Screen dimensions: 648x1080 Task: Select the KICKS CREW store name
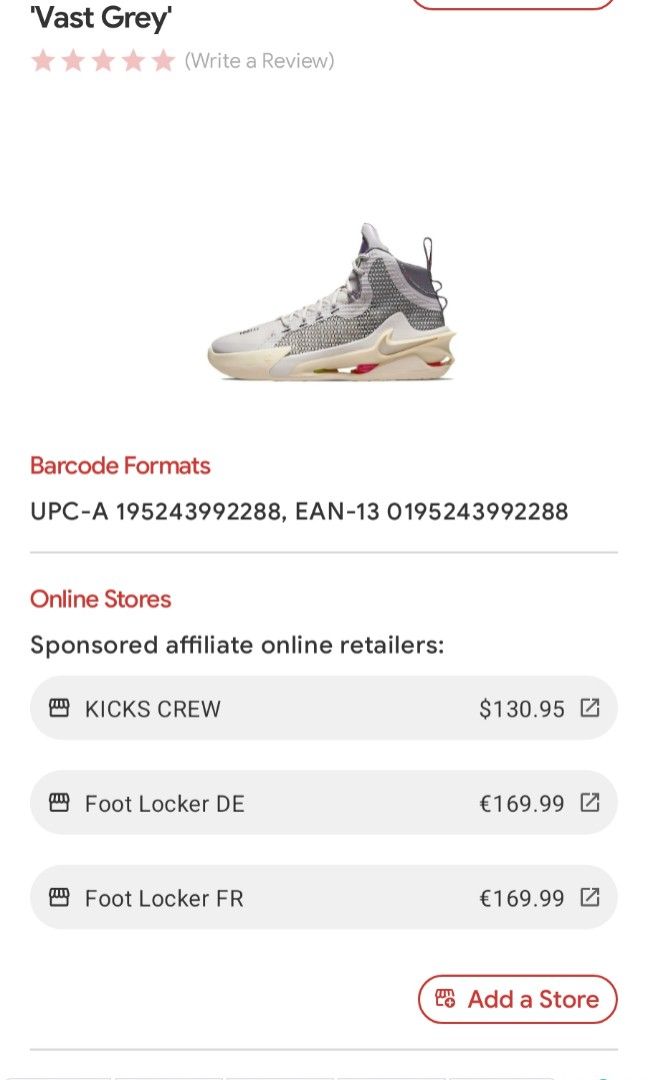153,709
